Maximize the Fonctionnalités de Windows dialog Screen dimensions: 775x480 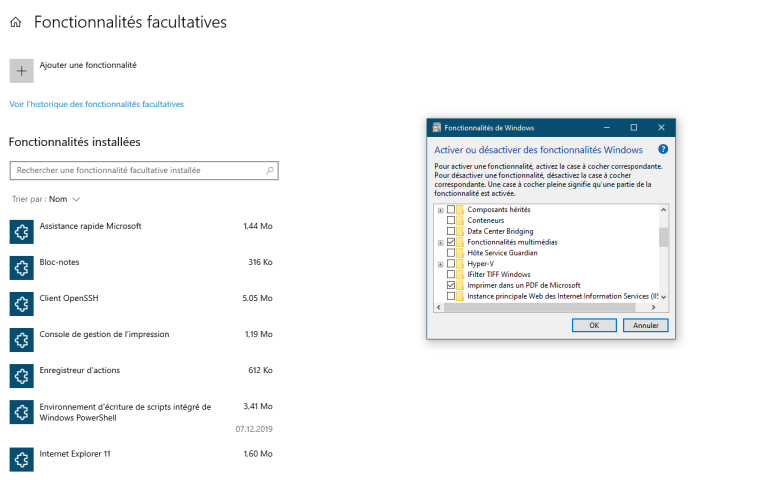[x=634, y=128]
